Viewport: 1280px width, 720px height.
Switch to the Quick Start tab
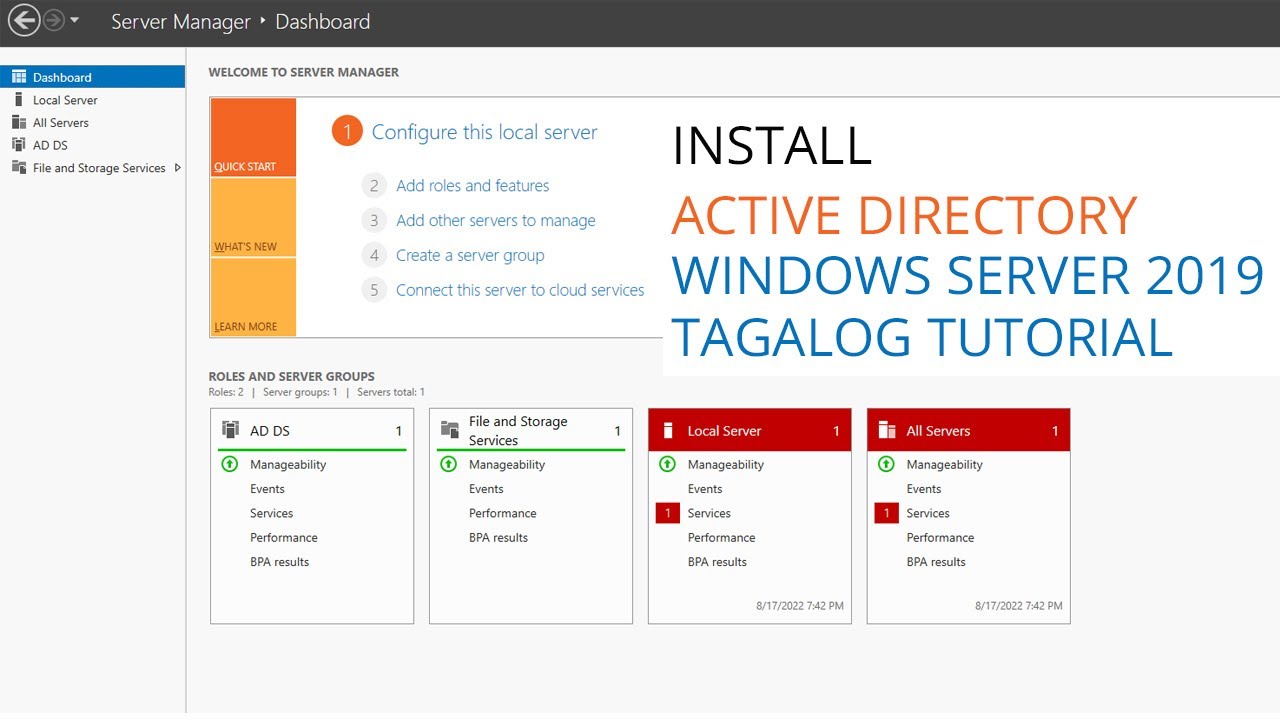click(254, 137)
